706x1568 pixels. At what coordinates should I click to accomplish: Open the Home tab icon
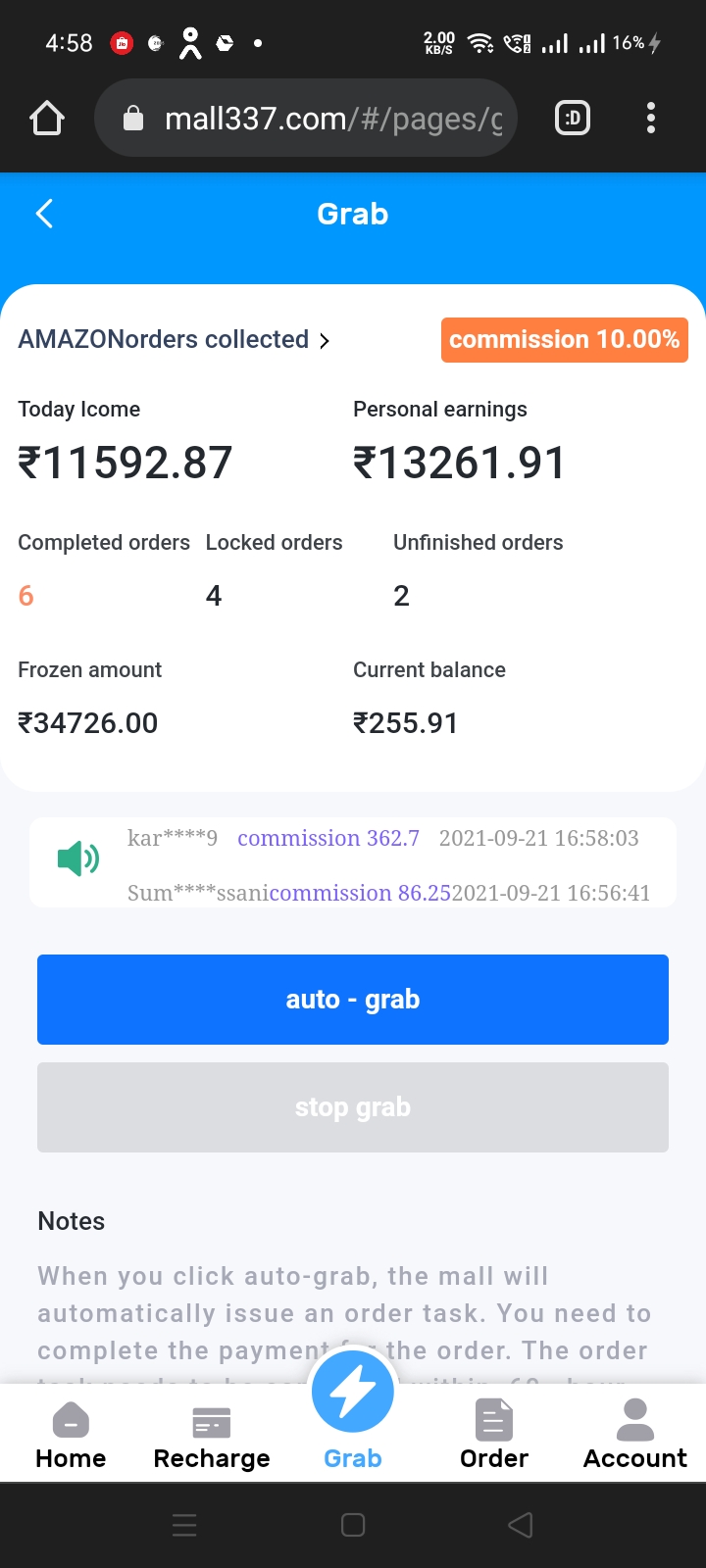71,1420
